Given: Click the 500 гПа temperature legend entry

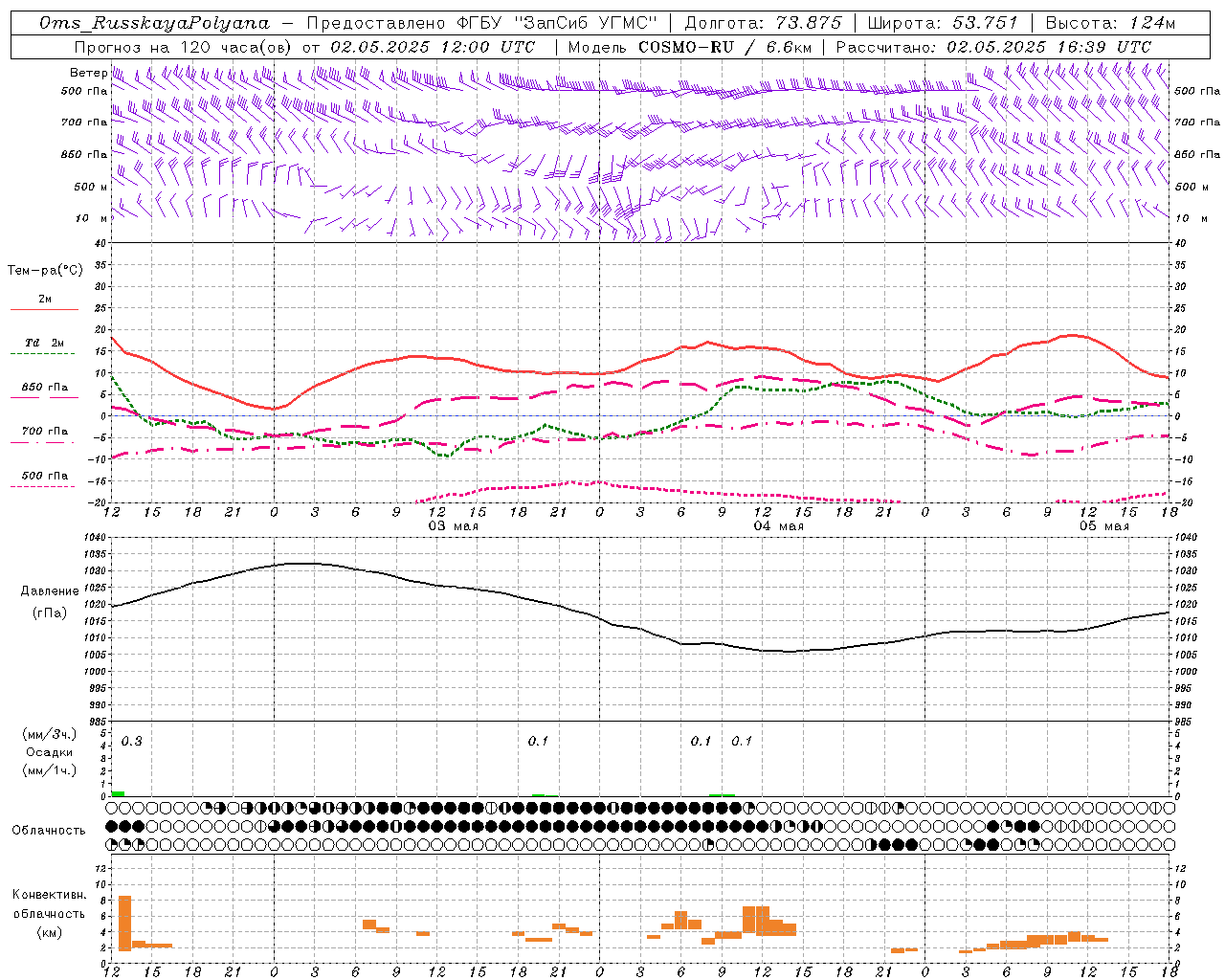Looking at the screenshot, I should click(x=45, y=475).
